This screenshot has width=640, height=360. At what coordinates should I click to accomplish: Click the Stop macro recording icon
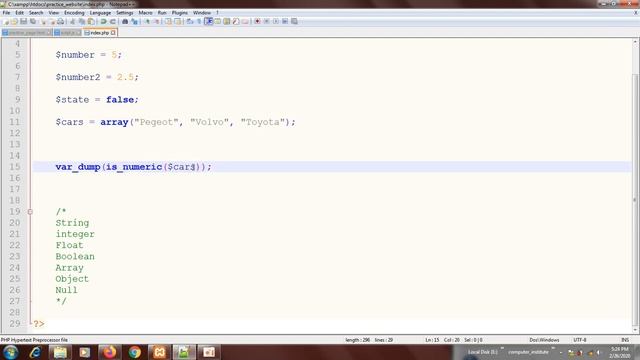coord(267,21)
